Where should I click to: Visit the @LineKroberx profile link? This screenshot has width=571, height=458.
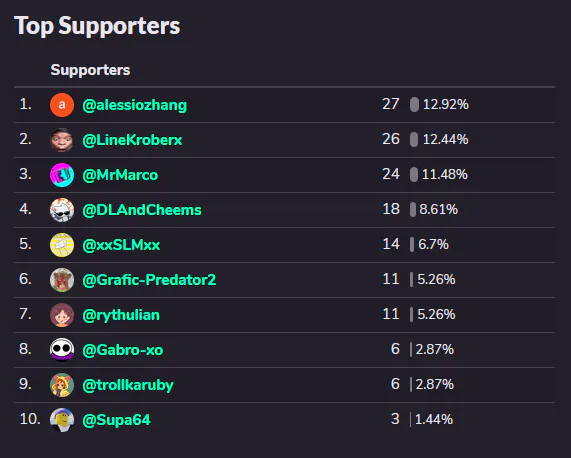(132, 140)
